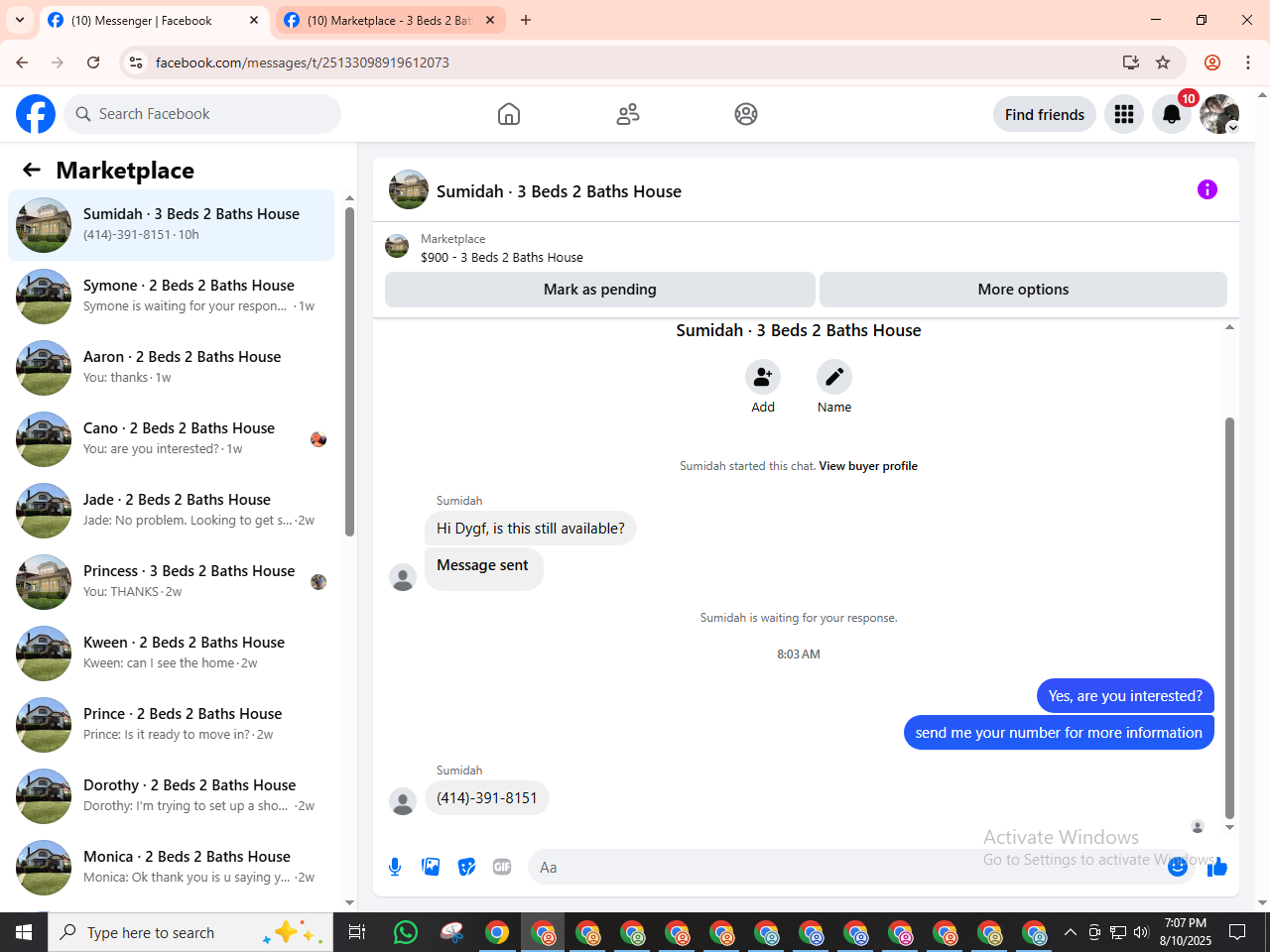Record a voice clip with microphone icon

(x=395, y=867)
